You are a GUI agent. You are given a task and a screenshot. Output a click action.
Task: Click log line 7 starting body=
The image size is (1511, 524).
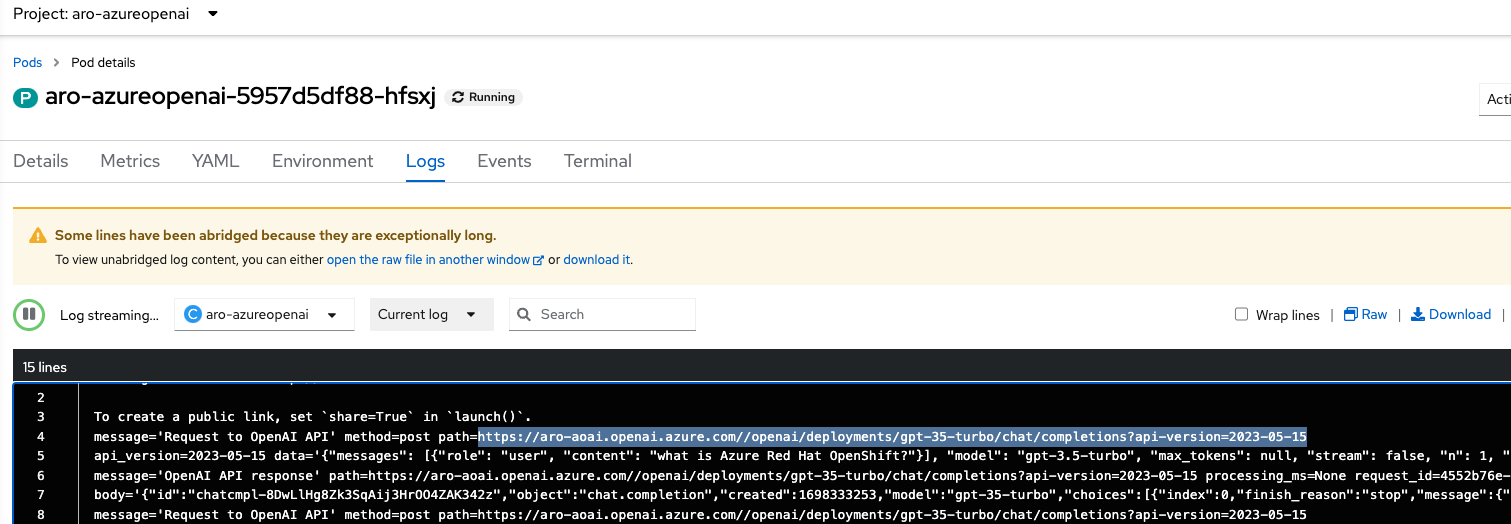pos(802,495)
